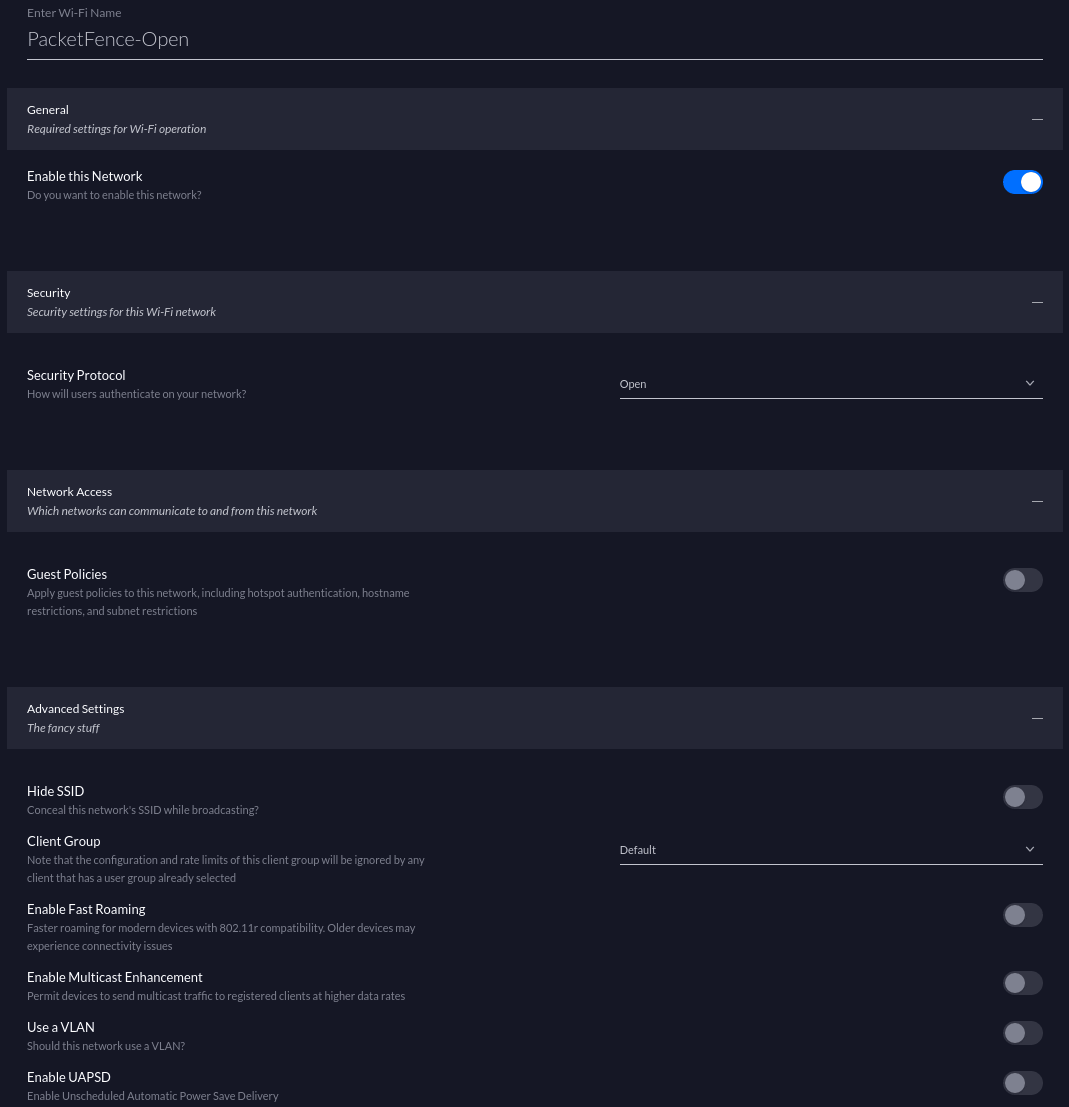The height and width of the screenshot is (1107, 1069).
Task: Collapse the General section minus icon
Action: [1037, 119]
